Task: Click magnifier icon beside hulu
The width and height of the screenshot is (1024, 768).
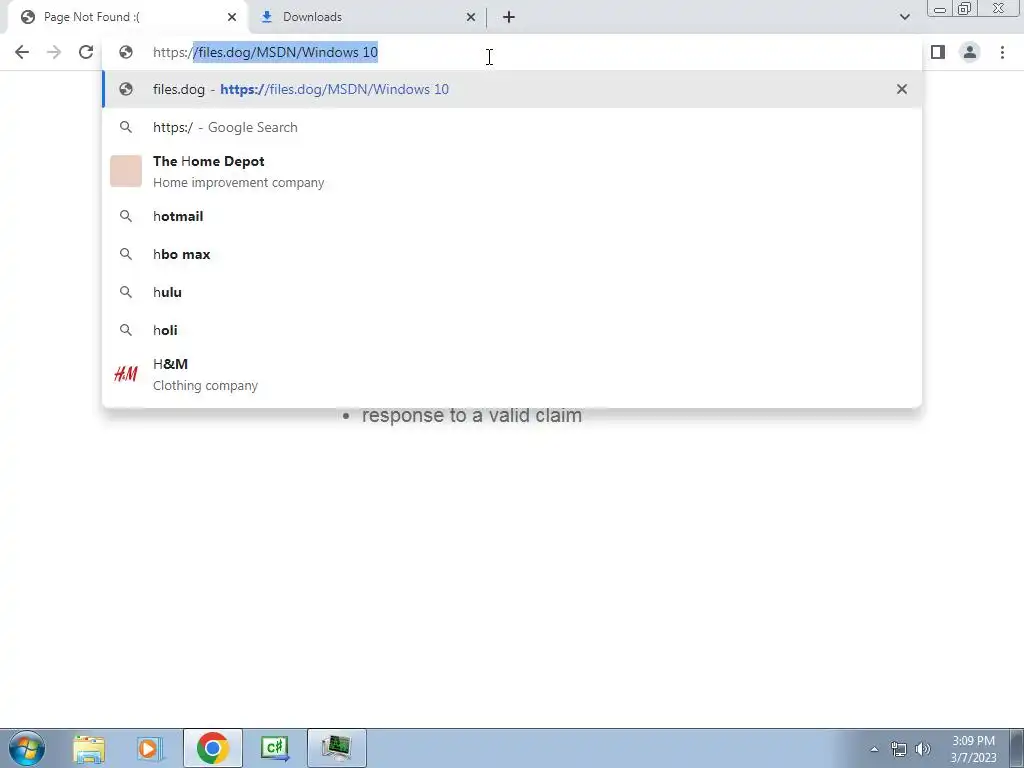Action: 126,292
